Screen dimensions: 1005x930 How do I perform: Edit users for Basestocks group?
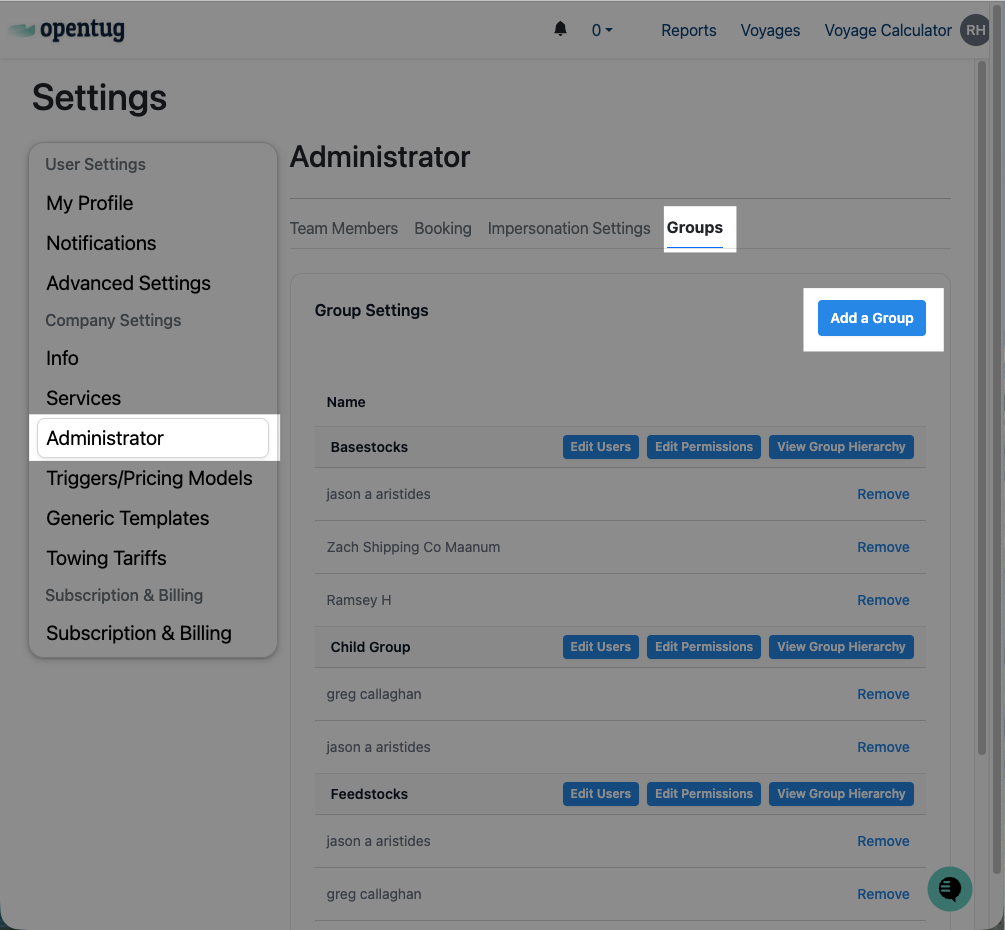click(x=600, y=447)
